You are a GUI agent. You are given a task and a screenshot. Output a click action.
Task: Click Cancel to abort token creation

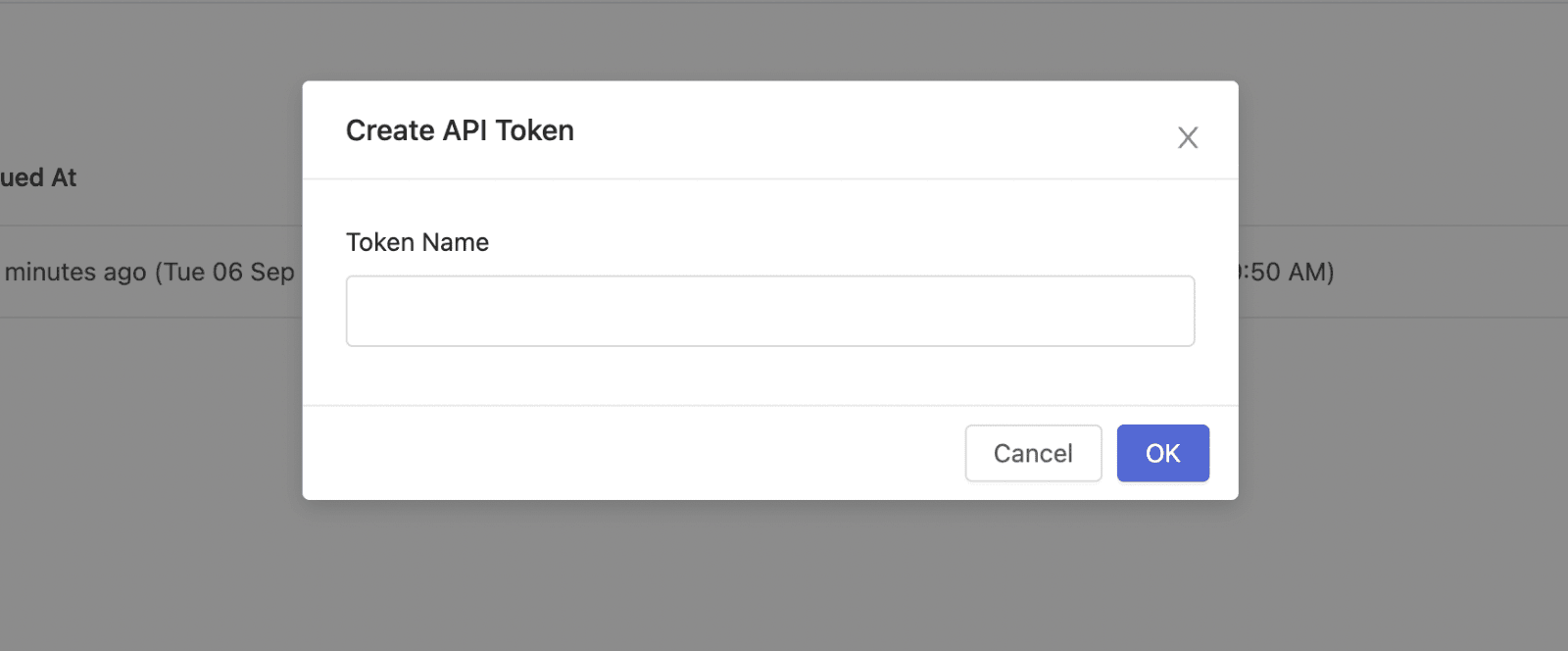[x=1032, y=453]
